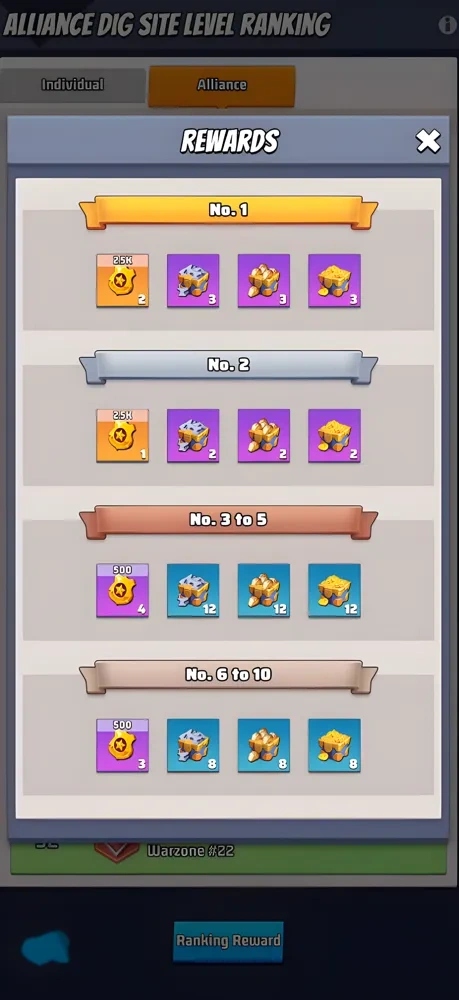Tap the 500 badge reward in No. 3 to 5

[122, 591]
